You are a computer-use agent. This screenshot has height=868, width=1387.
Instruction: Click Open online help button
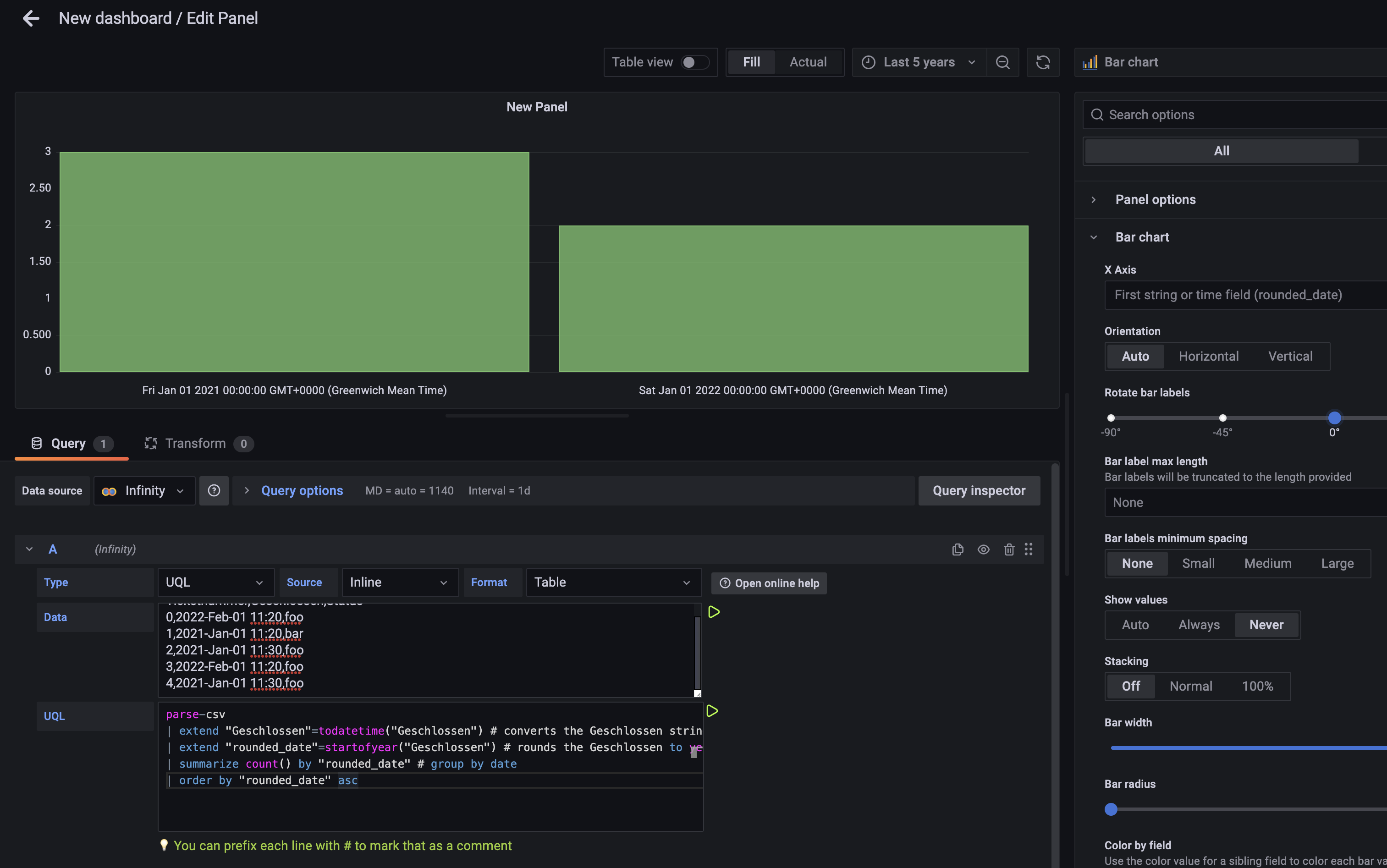click(769, 582)
